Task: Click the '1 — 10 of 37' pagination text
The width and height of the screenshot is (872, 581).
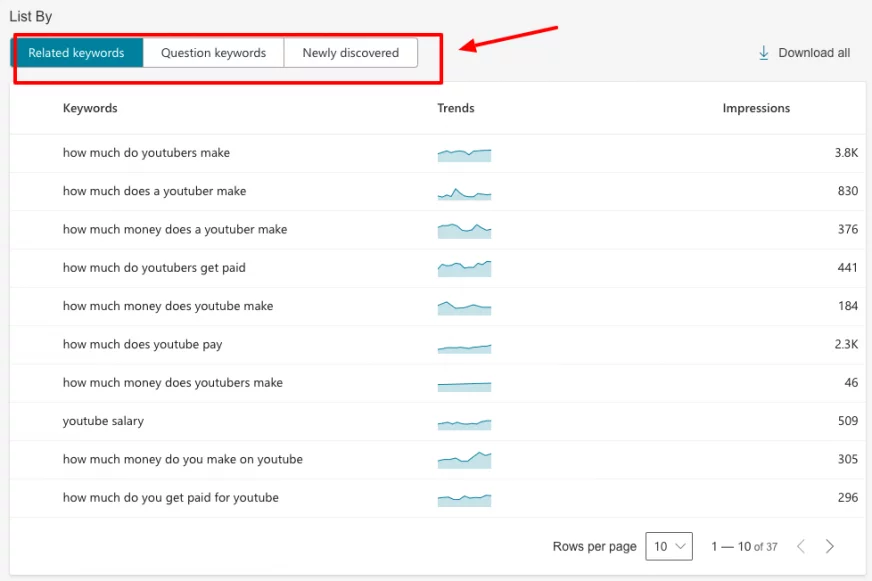Action: click(744, 547)
